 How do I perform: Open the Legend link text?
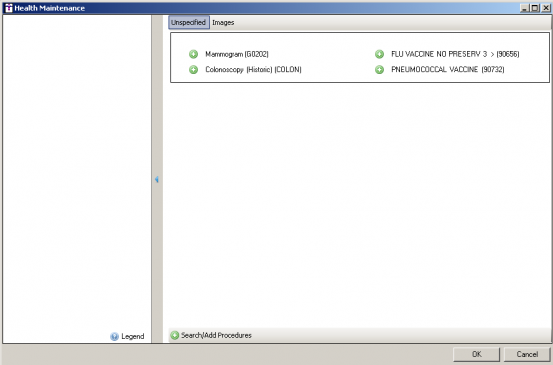pos(133,336)
